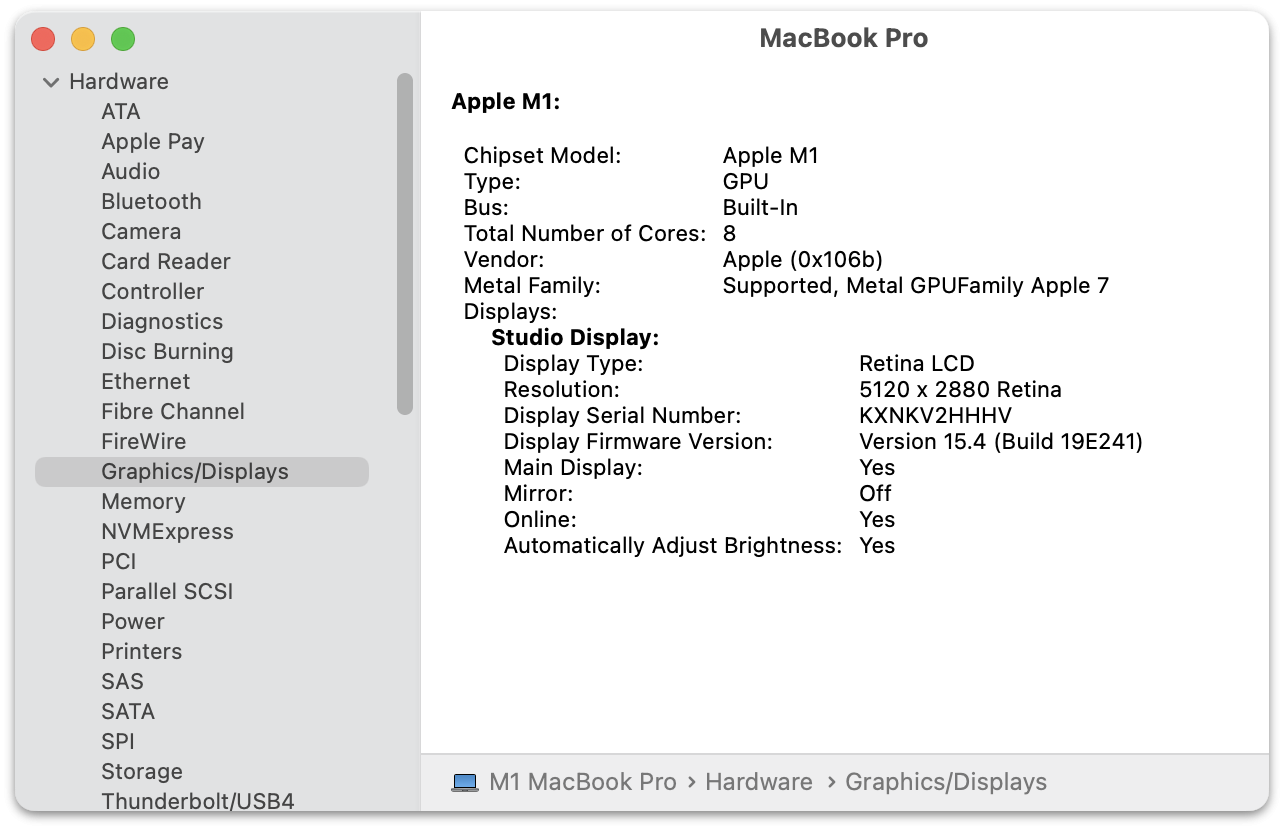Select SATA in the sidebar
Image resolution: width=1284 pixels, height=830 pixels.
(127, 711)
